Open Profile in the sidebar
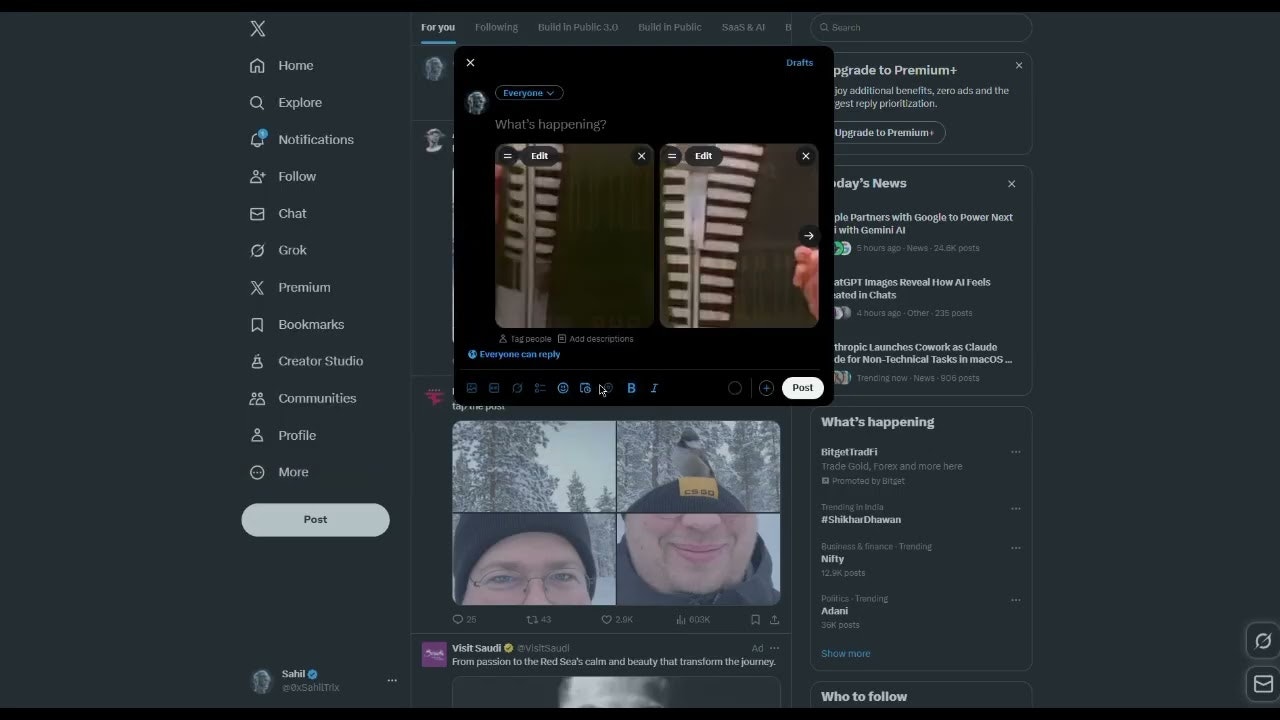 pyautogui.click(x=283, y=436)
